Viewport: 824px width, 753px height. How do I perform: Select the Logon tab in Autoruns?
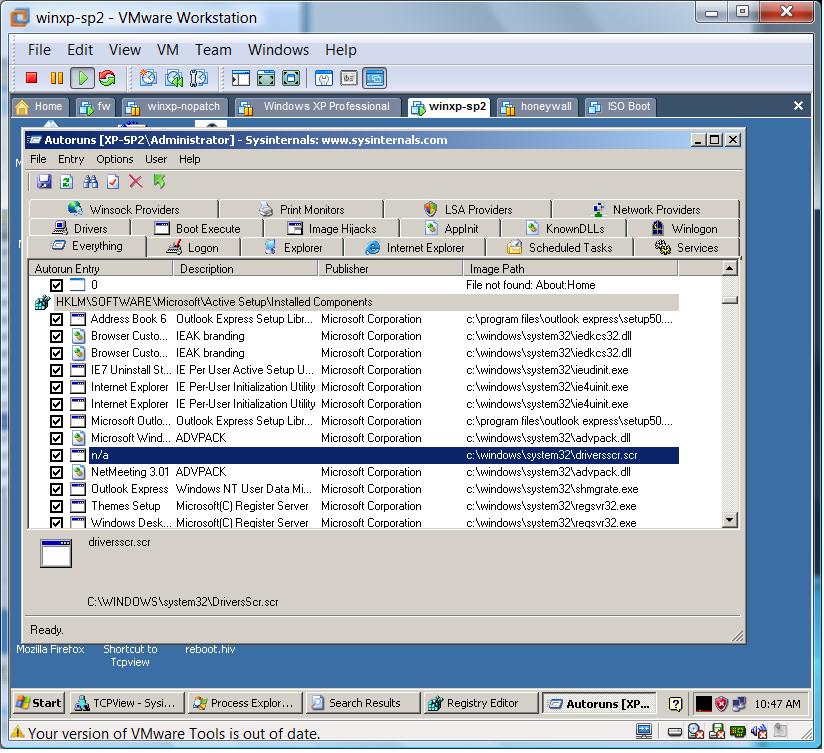[x=193, y=247]
